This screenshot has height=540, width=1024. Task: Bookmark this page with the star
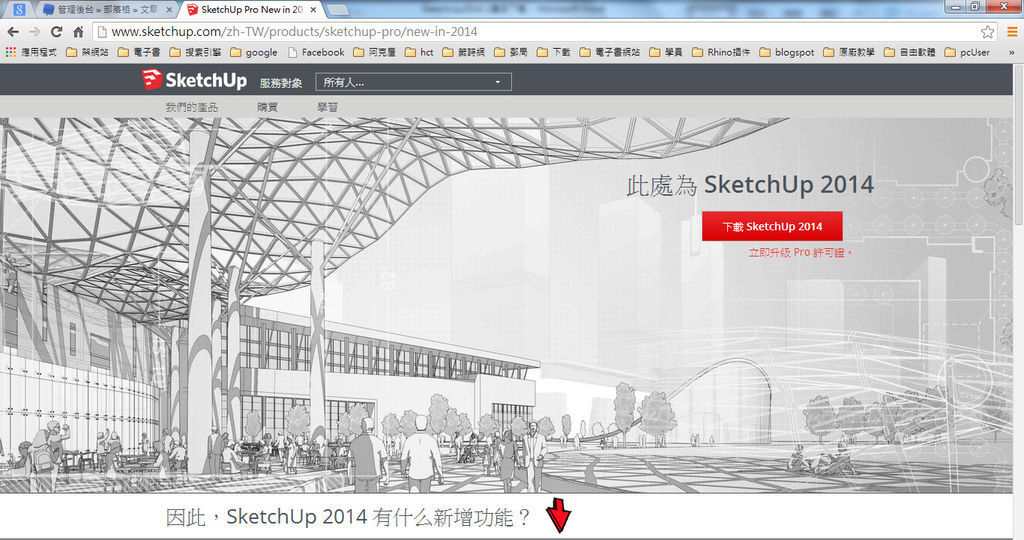click(x=987, y=31)
